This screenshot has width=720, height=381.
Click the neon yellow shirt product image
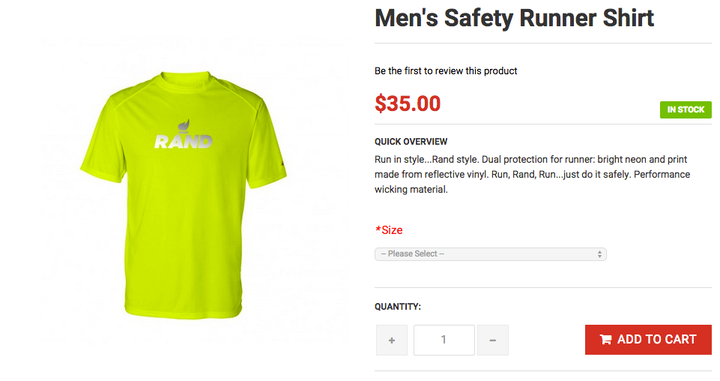pyautogui.click(x=183, y=195)
